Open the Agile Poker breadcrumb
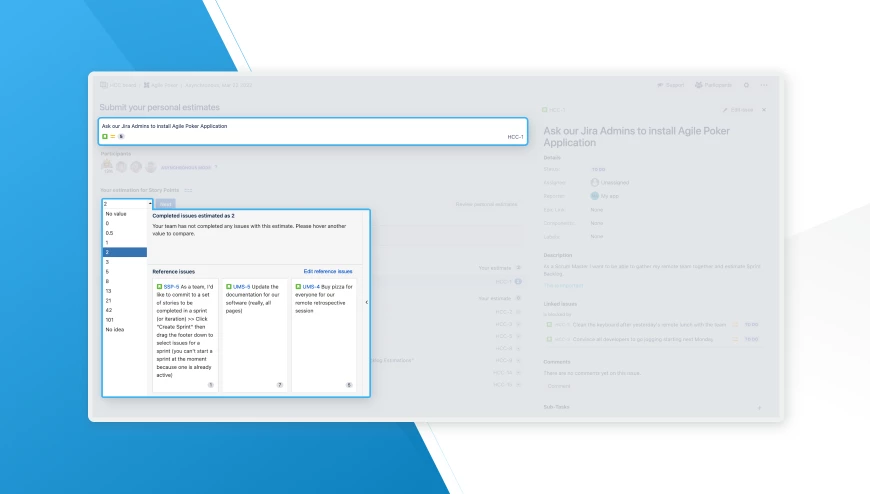 [x=161, y=85]
